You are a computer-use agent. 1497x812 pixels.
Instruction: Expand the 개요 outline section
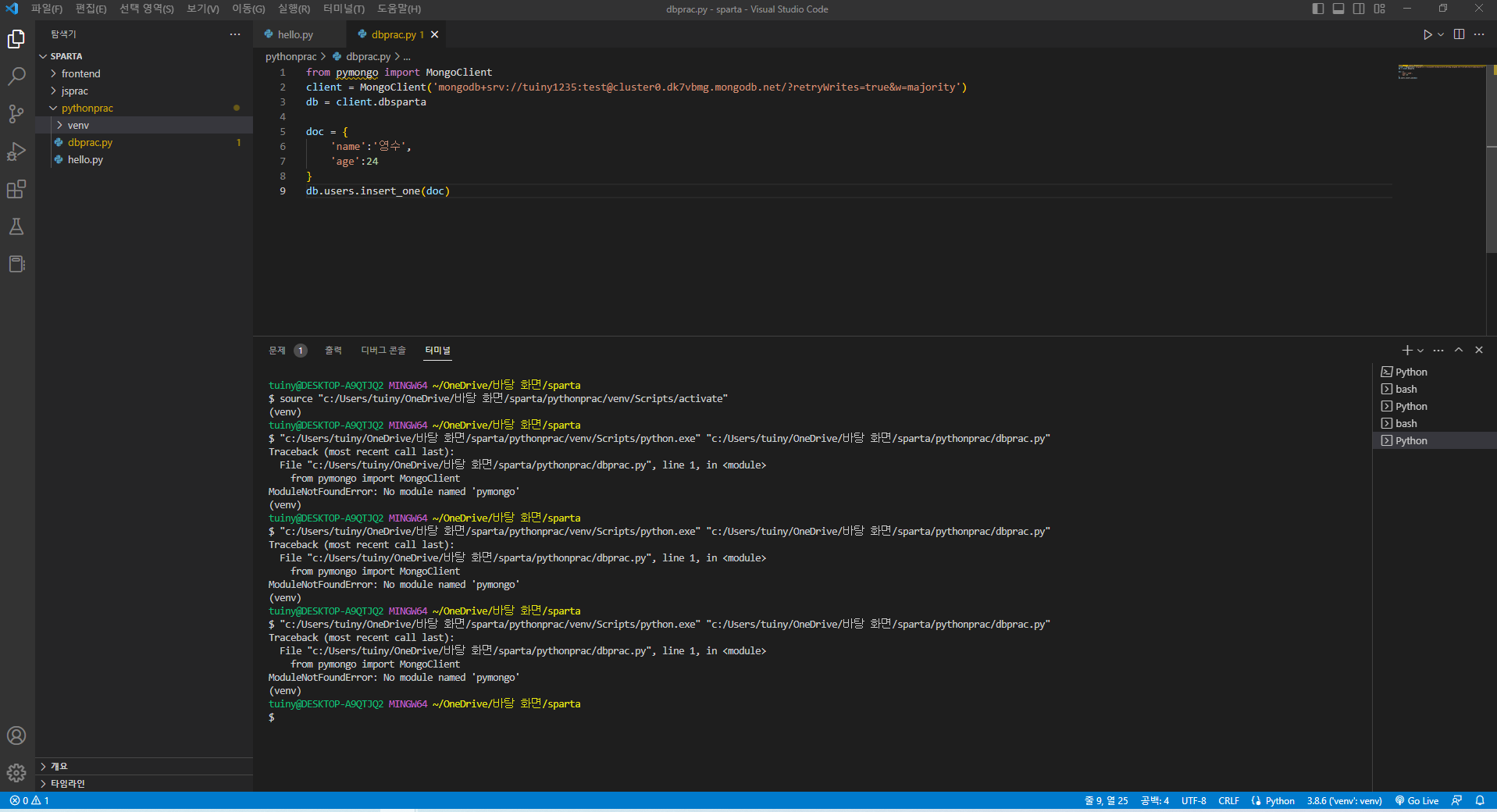click(x=144, y=766)
